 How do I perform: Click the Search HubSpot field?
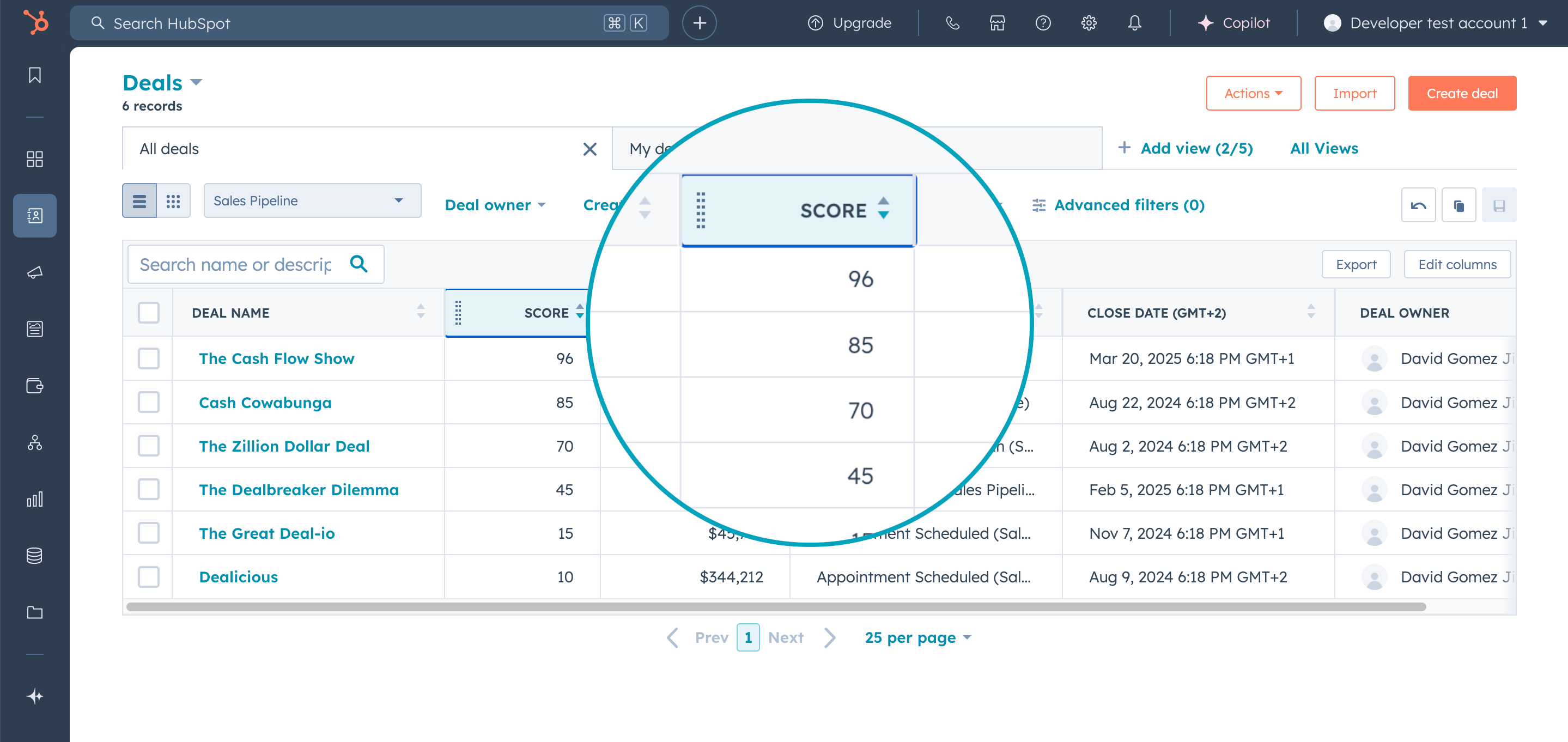pos(369,23)
